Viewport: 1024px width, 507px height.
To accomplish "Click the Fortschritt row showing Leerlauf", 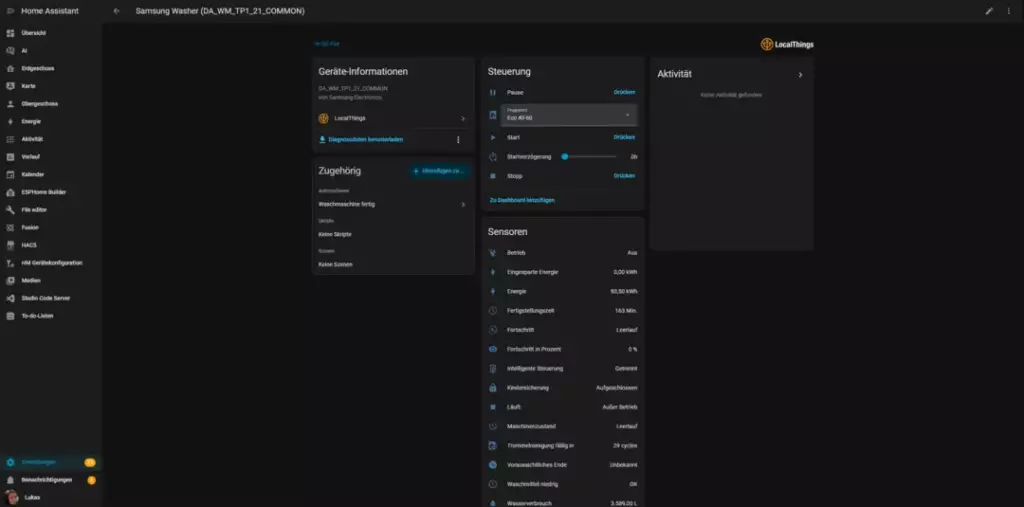I will click(563, 330).
